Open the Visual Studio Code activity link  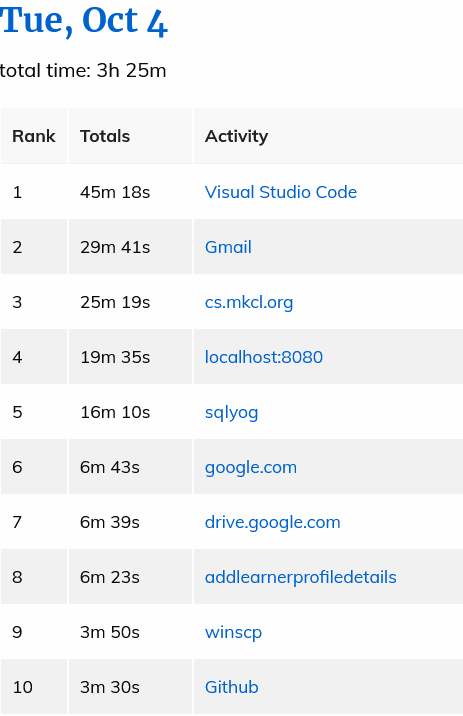[x=280, y=192]
